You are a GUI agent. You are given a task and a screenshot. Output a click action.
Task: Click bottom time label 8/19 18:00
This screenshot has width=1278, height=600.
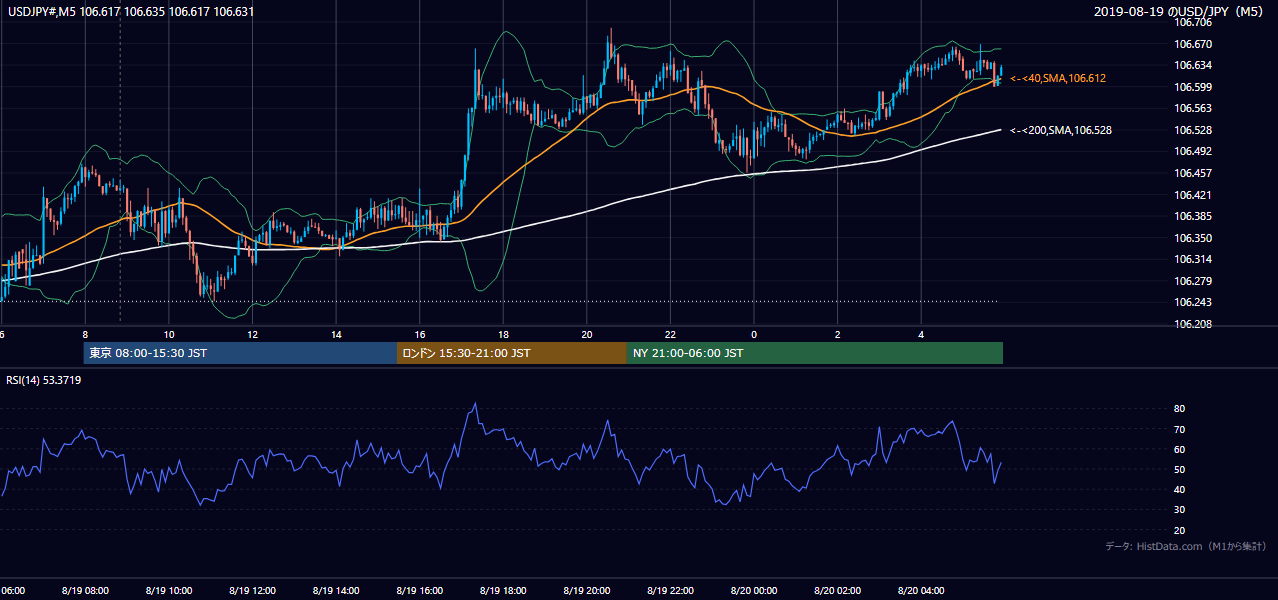(503, 591)
